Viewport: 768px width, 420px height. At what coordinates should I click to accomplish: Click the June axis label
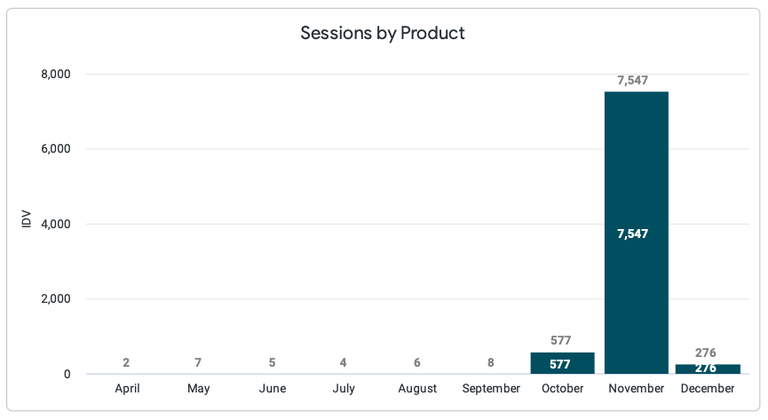(272, 388)
